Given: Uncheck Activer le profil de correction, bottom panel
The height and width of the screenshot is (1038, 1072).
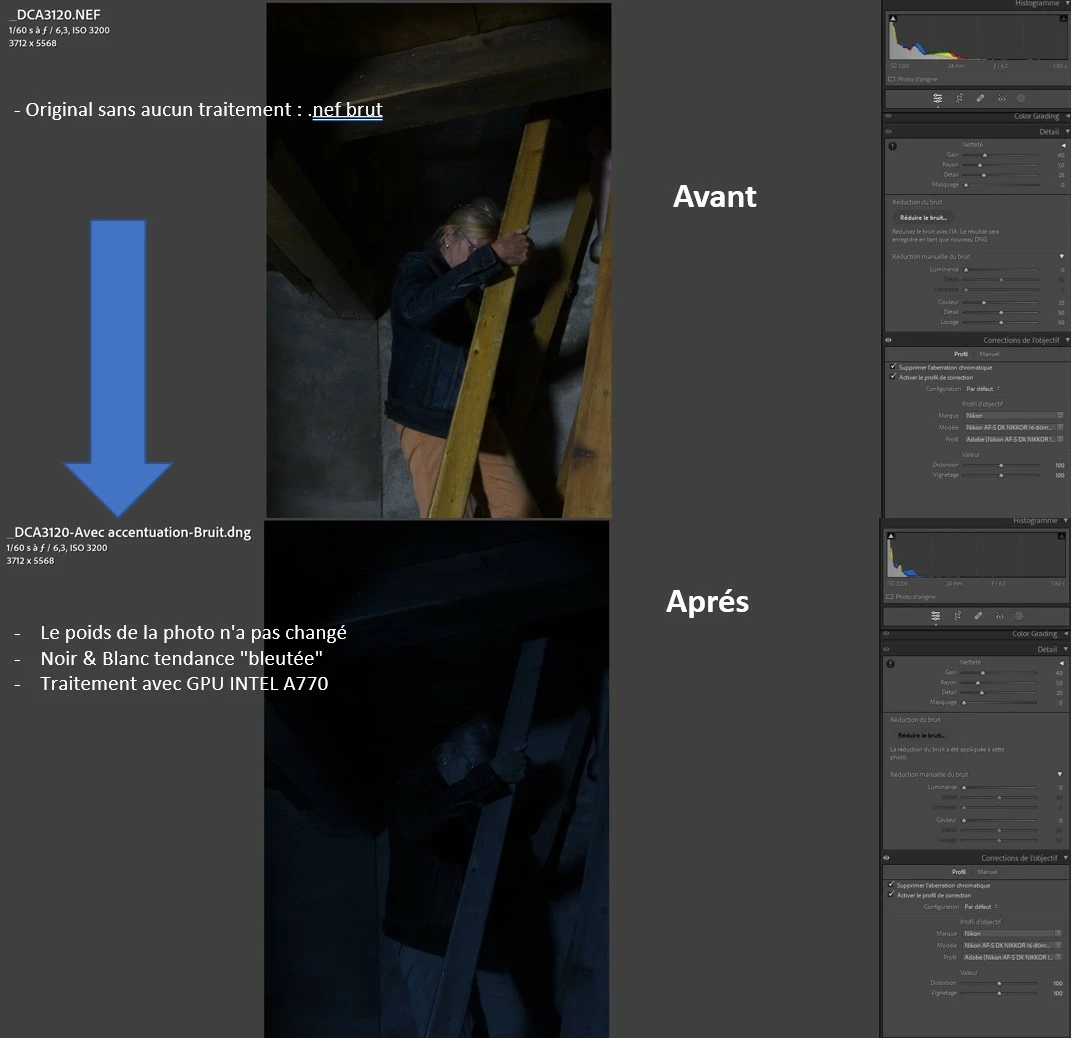Looking at the screenshot, I should click(891, 894).
